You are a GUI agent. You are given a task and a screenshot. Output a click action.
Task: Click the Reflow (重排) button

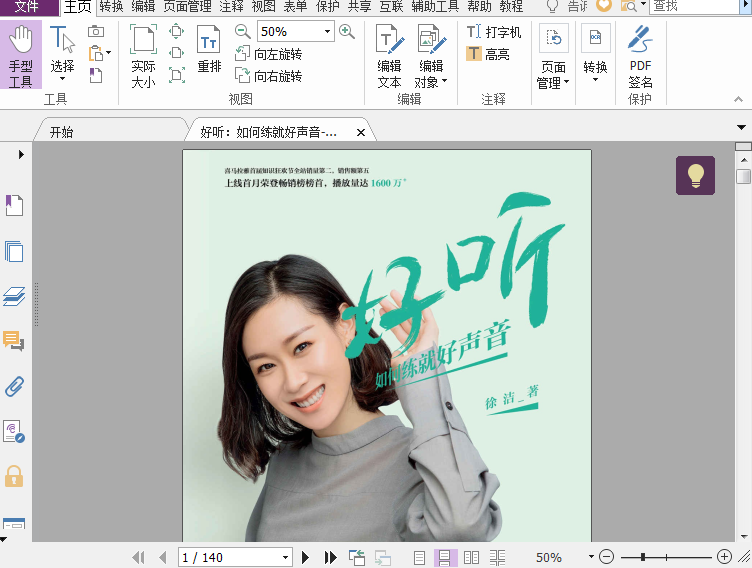click(x=209, y=49)
